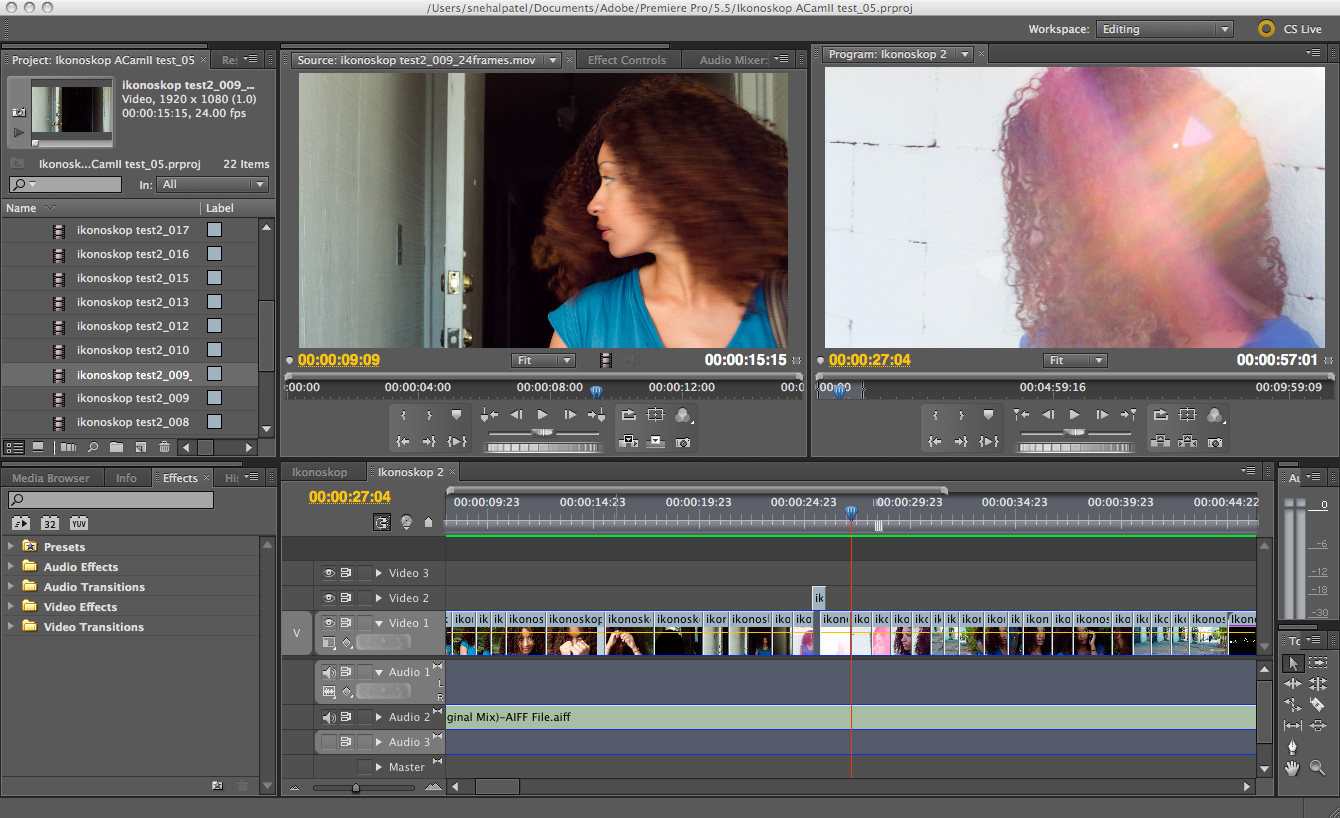
Task: Play clip in Source monitor
Action: coord(543,414)
